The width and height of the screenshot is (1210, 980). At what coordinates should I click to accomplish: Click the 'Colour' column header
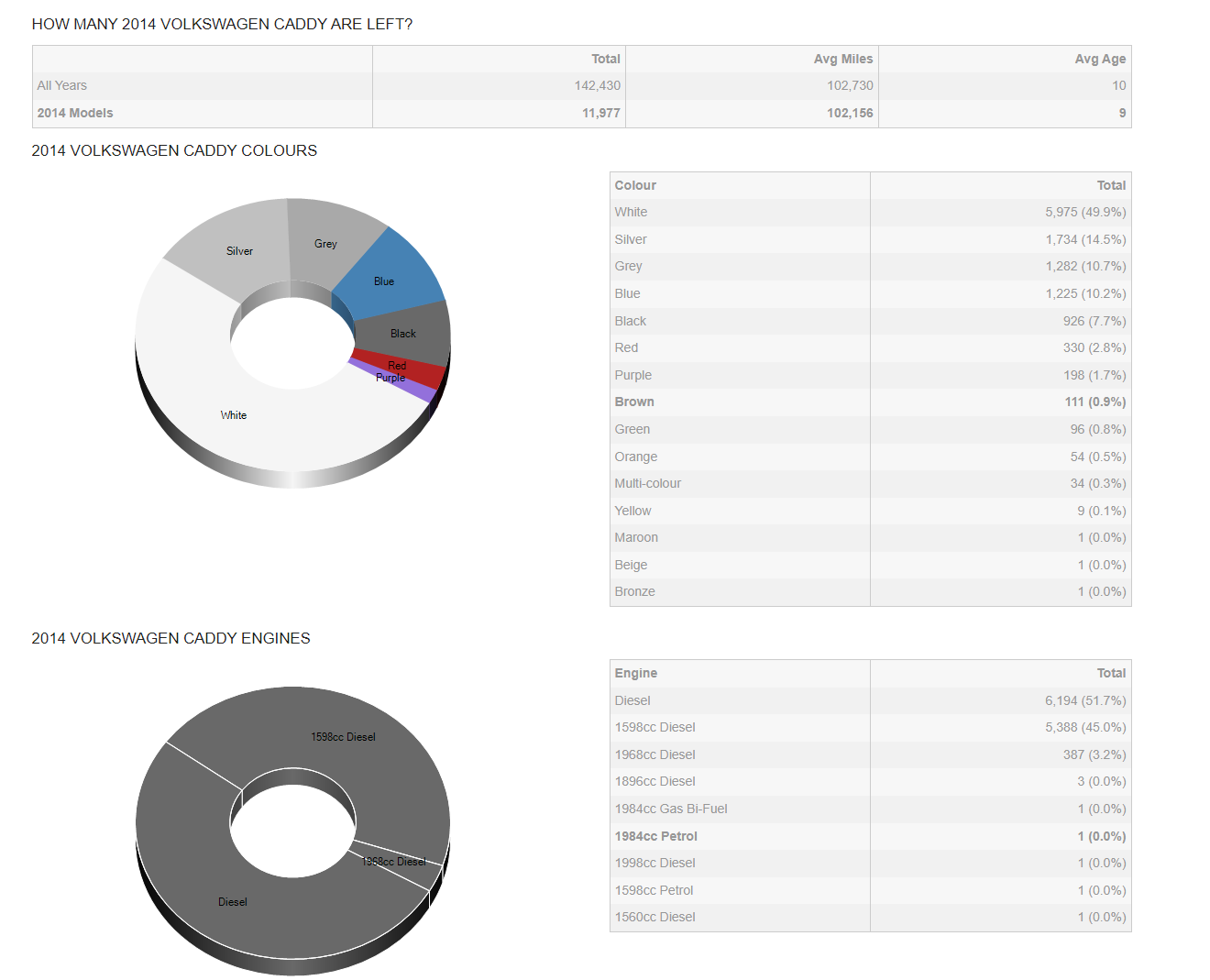point(635,185)
